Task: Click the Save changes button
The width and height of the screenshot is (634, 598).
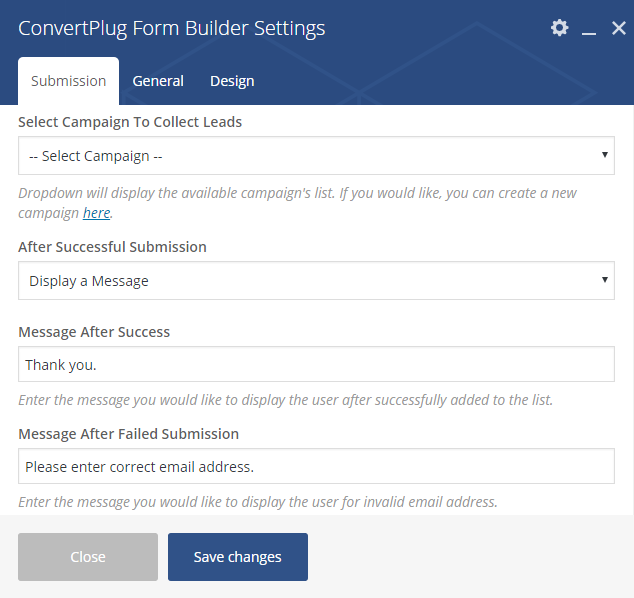Action: (x=238, y=557)
